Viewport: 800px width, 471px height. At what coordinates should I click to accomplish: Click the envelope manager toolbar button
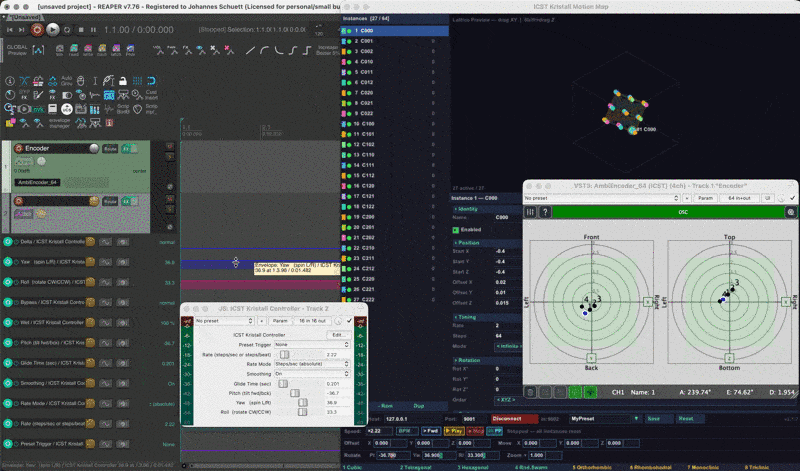(60, 122)
